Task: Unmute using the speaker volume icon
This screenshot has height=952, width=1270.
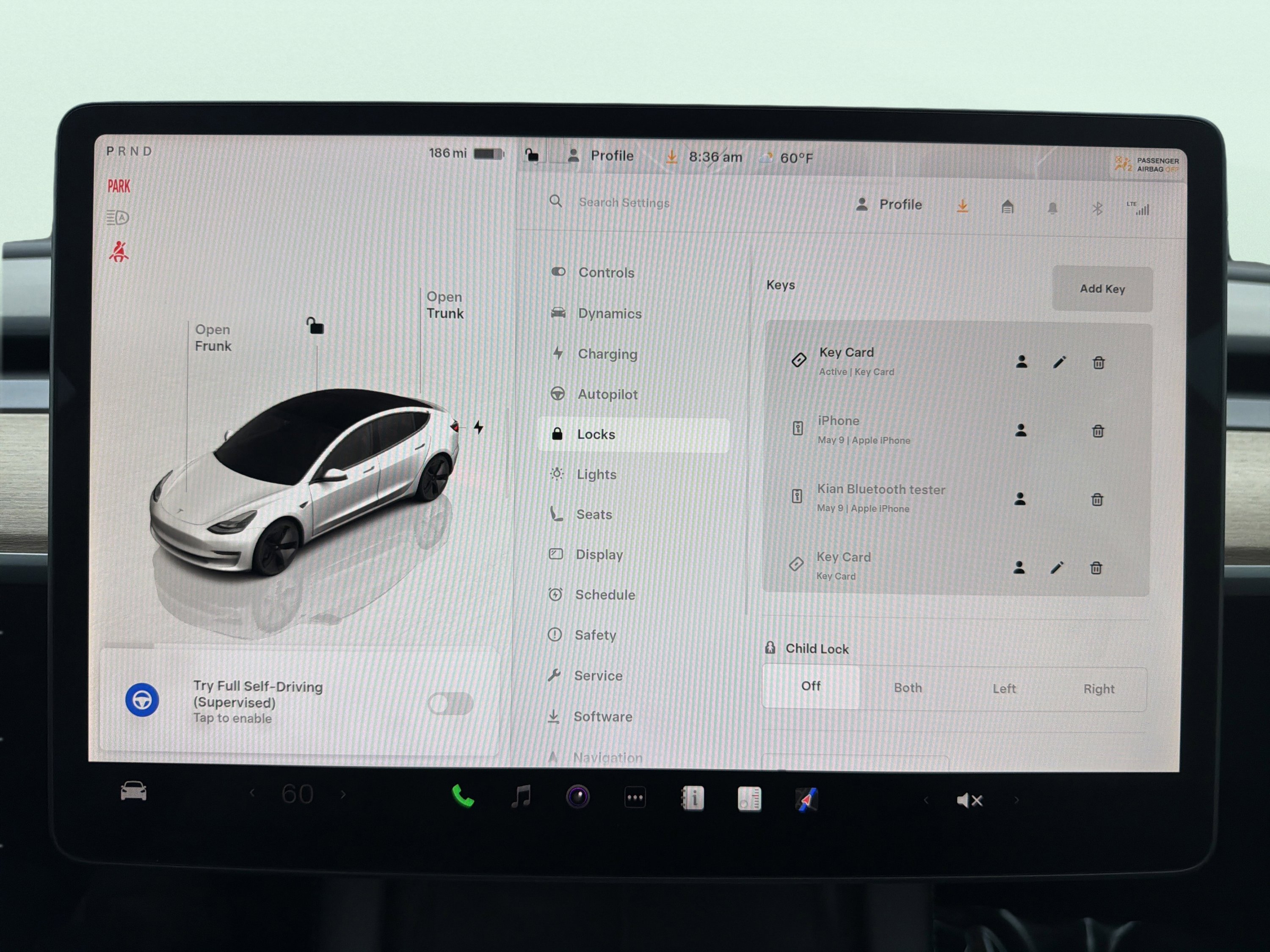Action: (969, 801)
